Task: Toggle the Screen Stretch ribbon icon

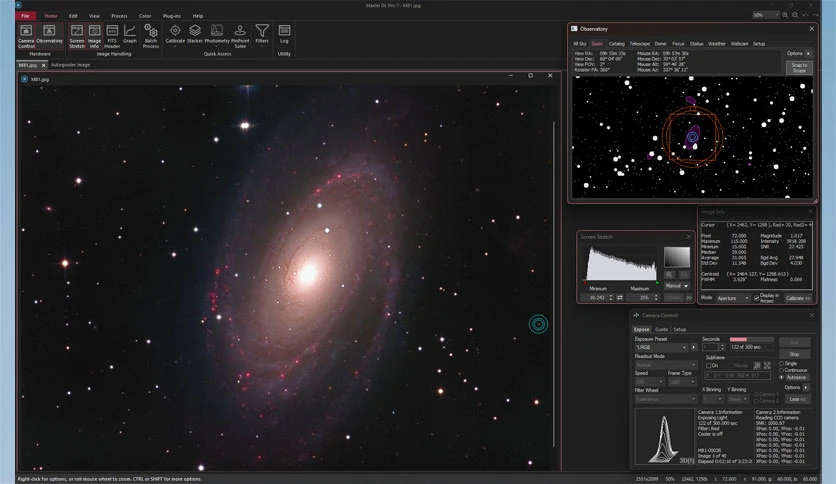Action: coord(77,35)
